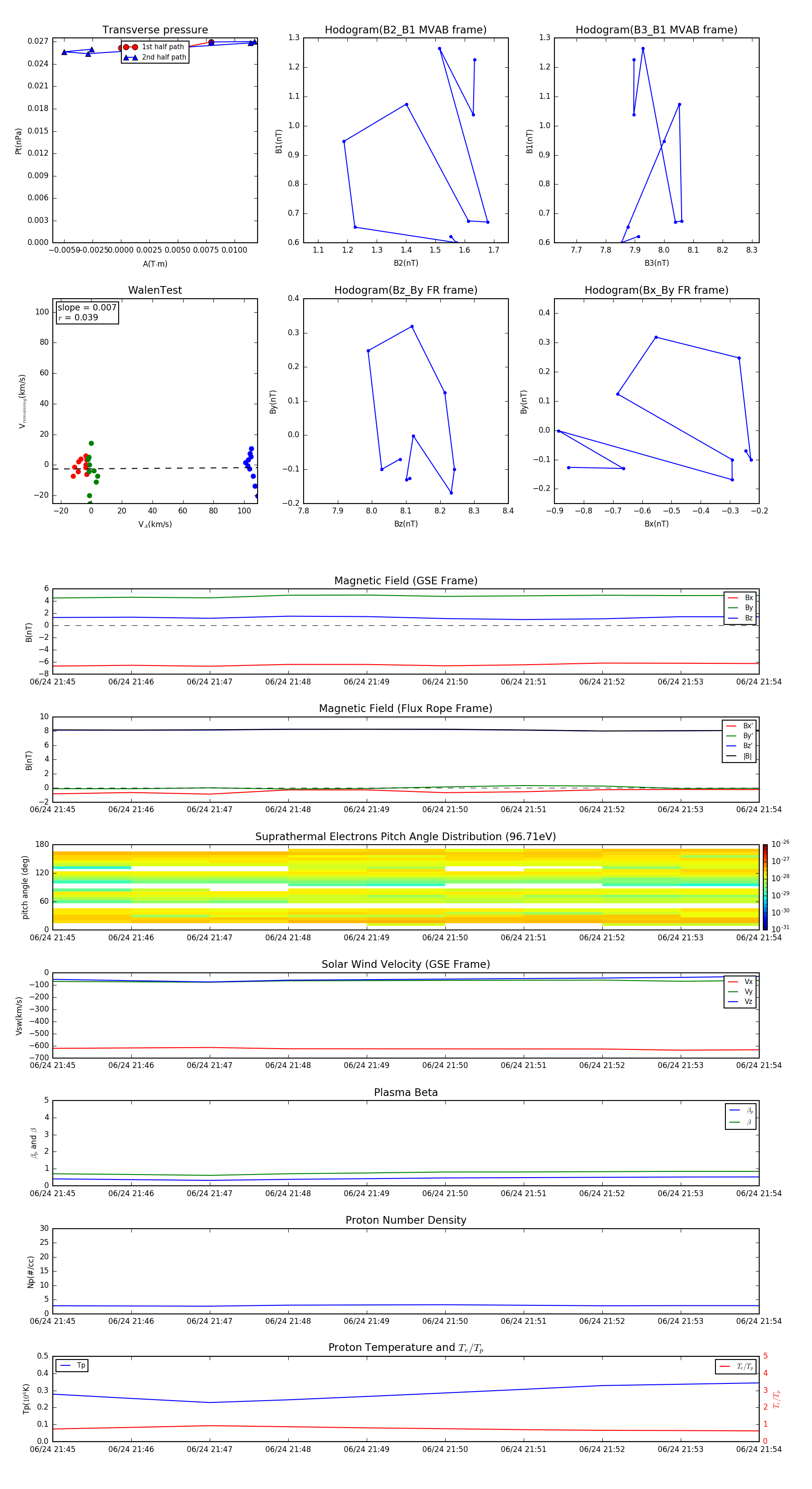Click '1st half path' legend entry

pos(154,47)
